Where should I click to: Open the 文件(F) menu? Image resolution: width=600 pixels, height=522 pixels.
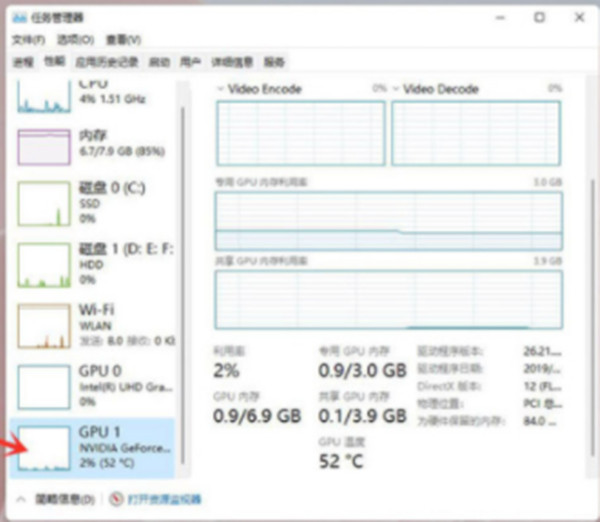point(28,40)
